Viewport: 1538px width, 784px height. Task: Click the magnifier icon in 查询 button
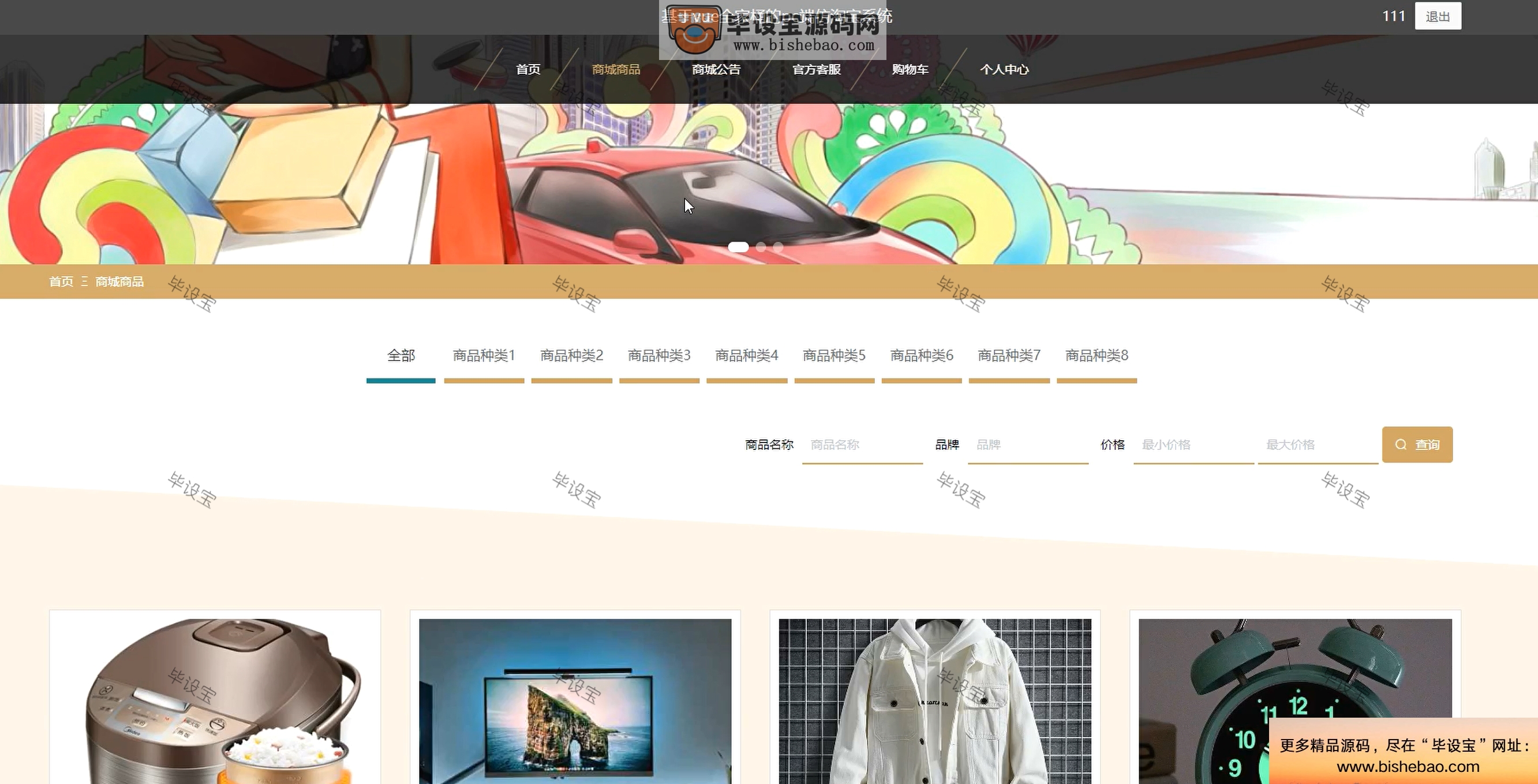1401,445
